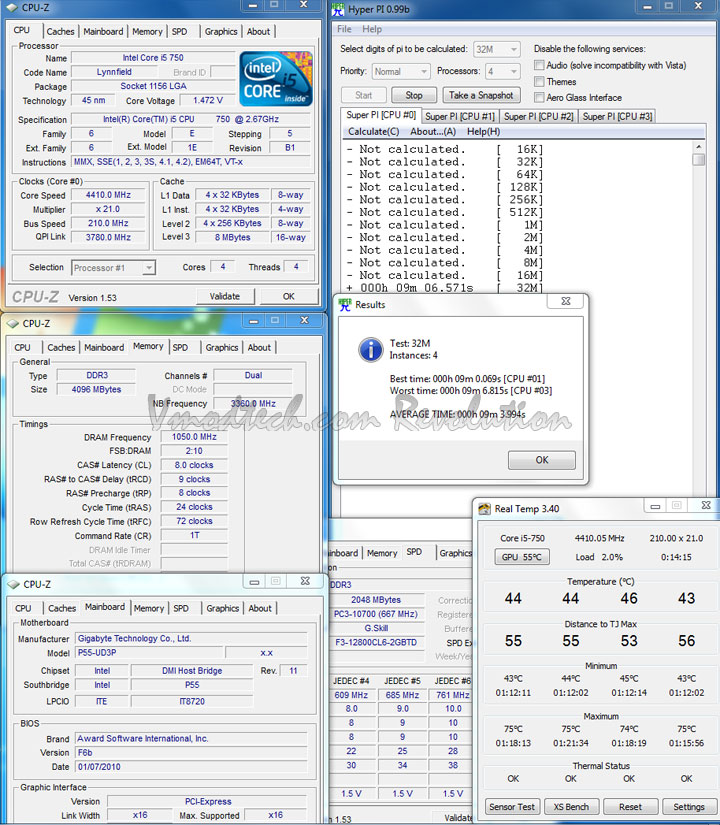The width and height of the screenshot is (720, 825).
Task: Click the AVERAGE TIME line in Results
Action: (457, 415)
